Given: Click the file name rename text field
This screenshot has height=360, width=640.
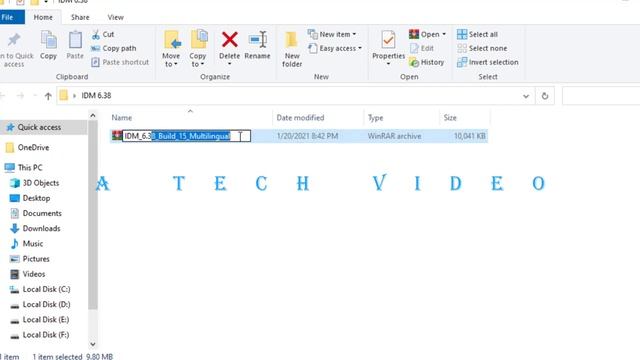Looking at the screenshot, I should tap(187, 136).
